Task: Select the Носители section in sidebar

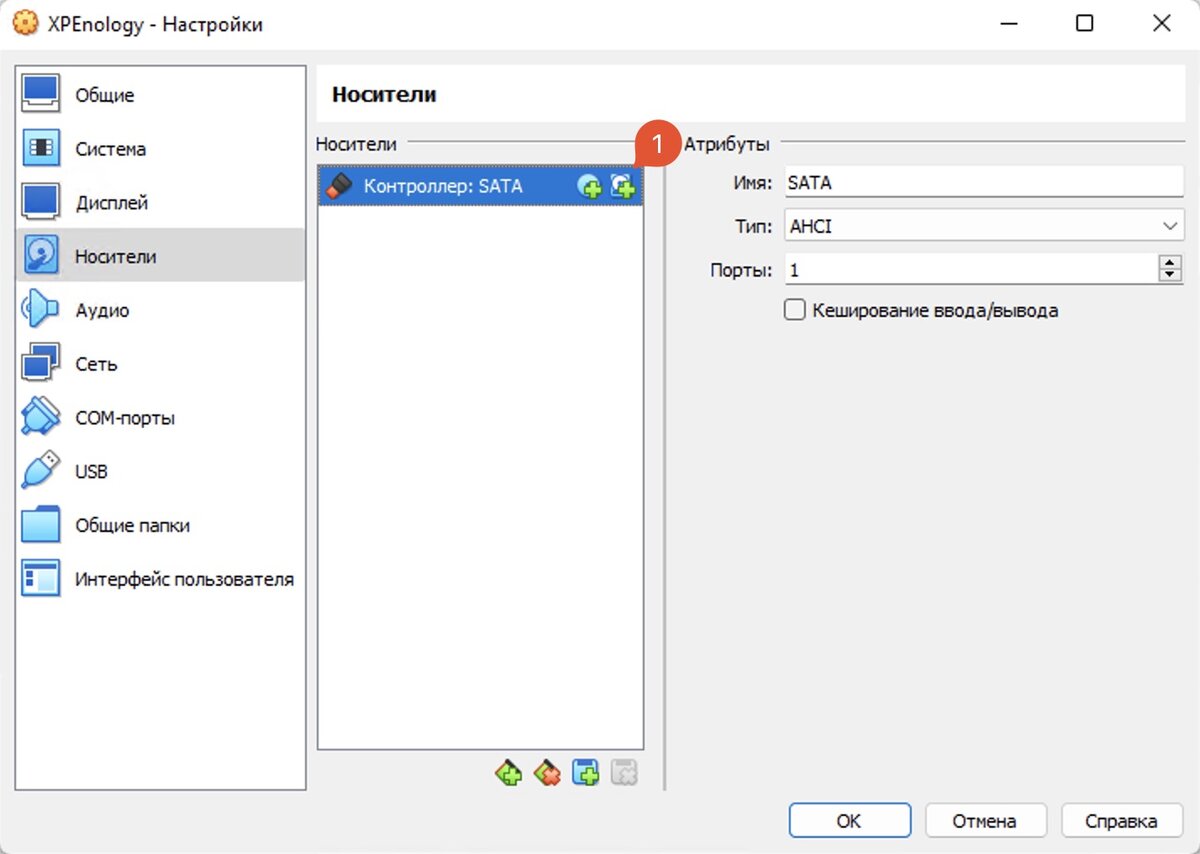Action: pos(161,256)
